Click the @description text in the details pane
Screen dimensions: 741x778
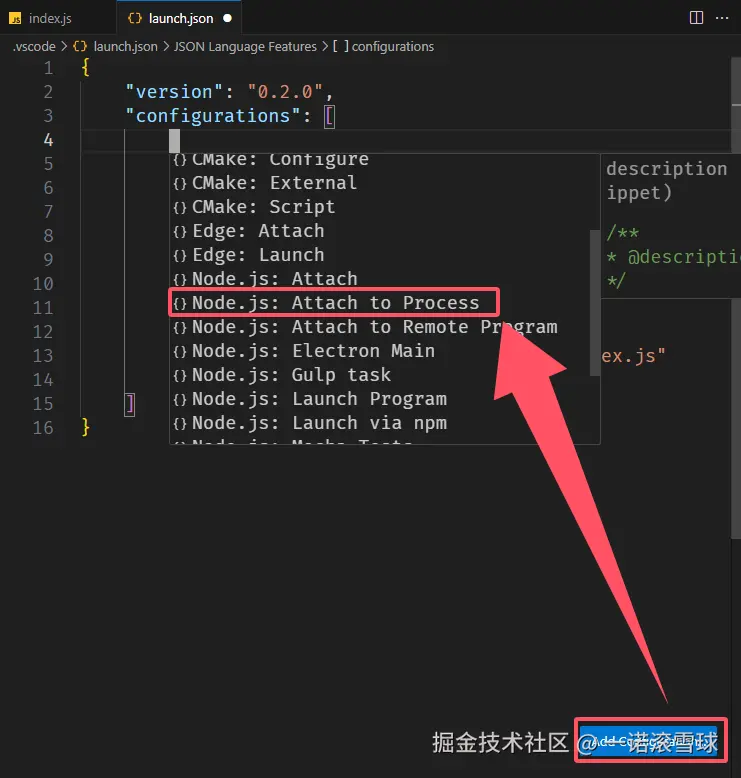click(683, 257)
